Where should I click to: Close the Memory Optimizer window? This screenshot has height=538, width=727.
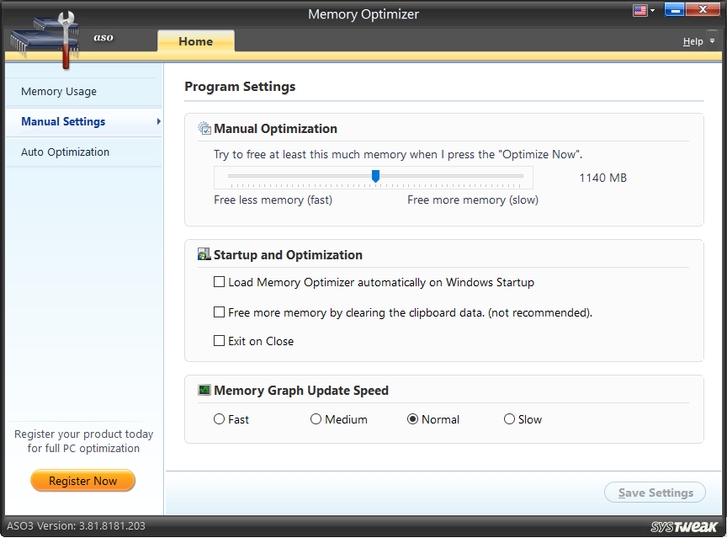(x=702, y=9)
